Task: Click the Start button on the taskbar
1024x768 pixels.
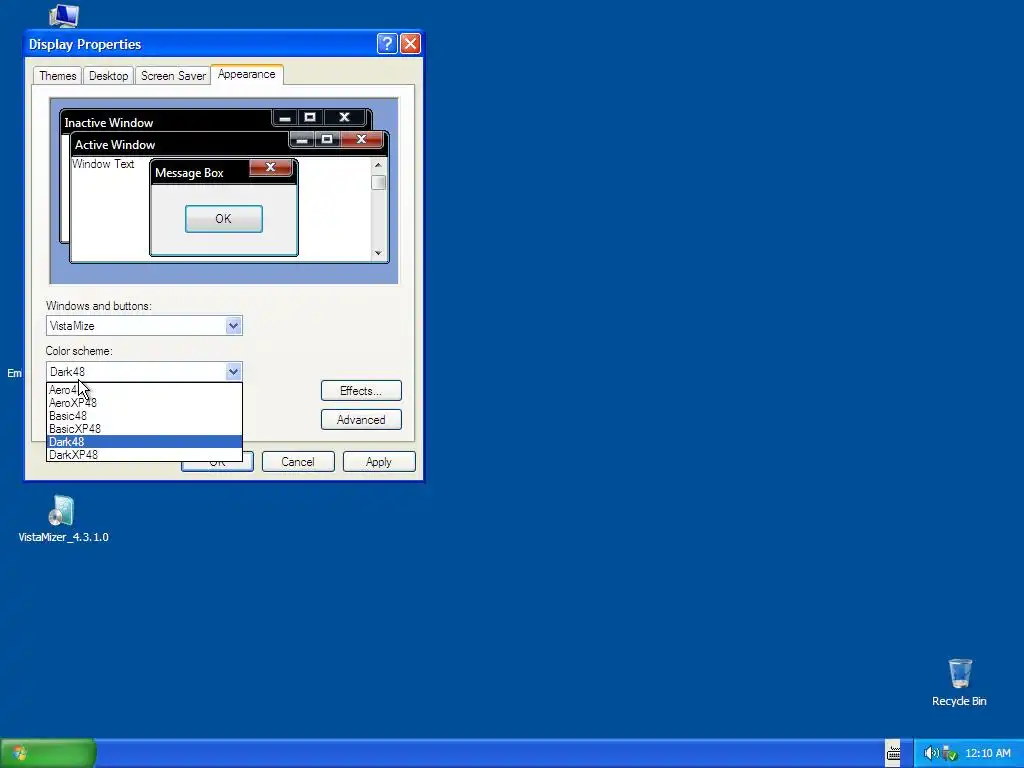Action: coord(48,753)
